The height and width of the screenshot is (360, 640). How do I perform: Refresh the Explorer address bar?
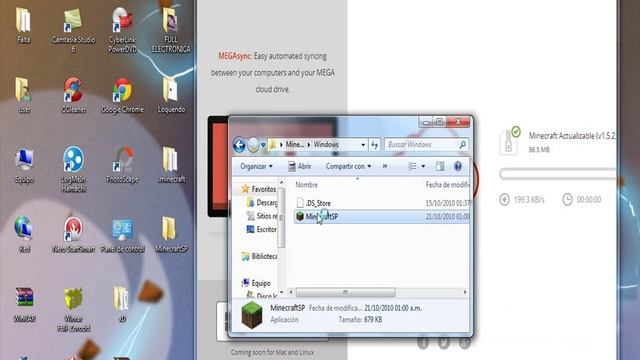[374, 144]
